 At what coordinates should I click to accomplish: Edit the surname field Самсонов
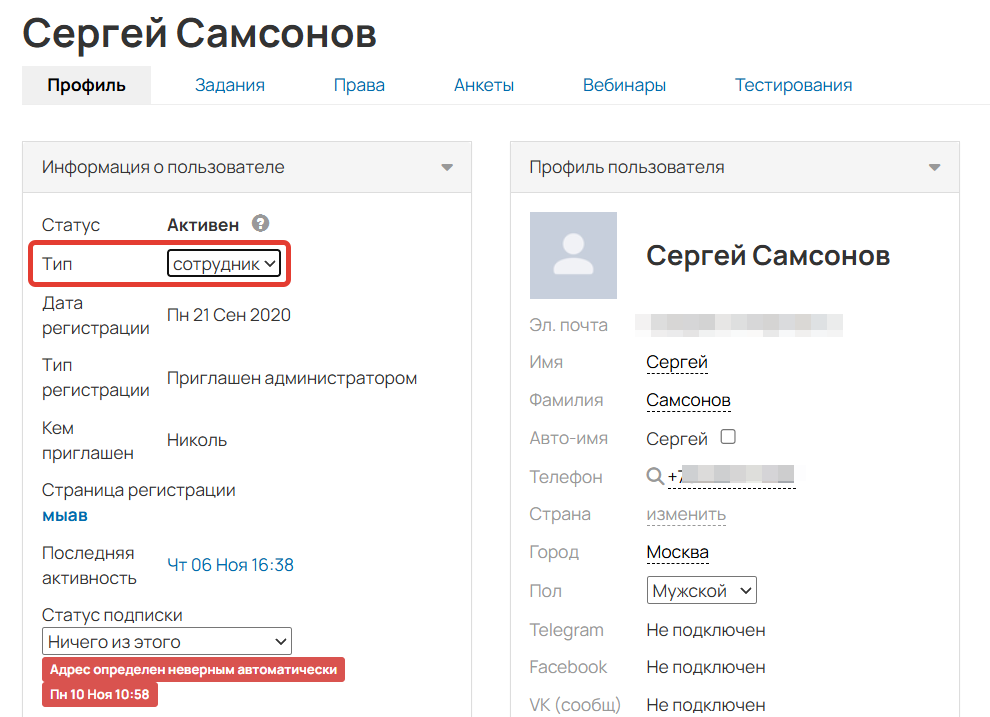pos(688,399)
